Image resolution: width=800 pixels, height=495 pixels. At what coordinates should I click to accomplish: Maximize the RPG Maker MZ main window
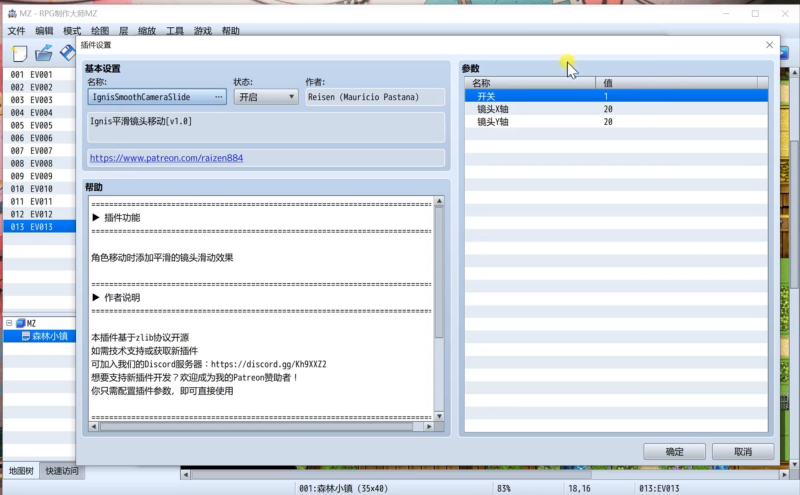[x=755, y=14]
